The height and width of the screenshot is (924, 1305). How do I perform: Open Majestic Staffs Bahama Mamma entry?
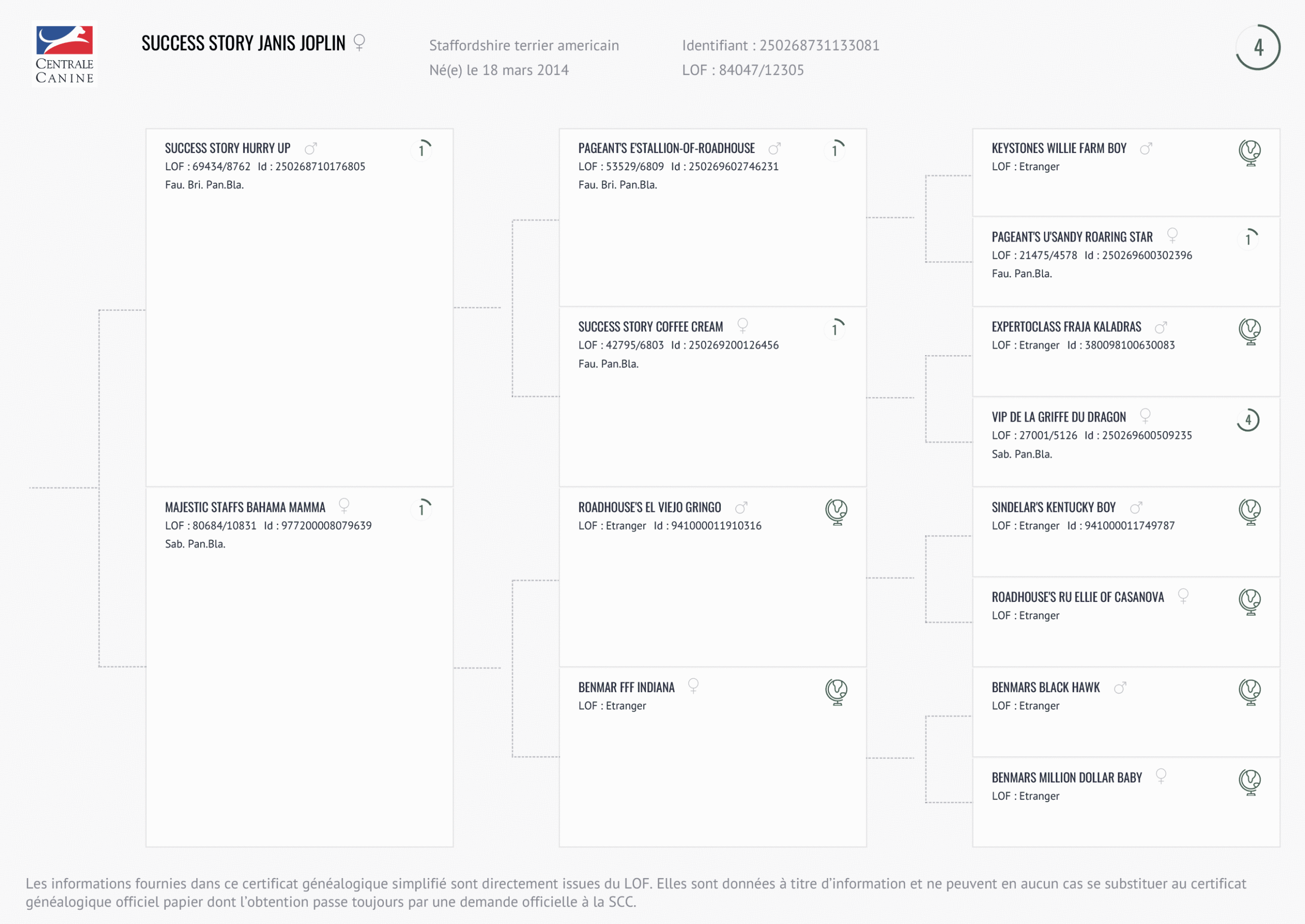click(x=245, y=508)
